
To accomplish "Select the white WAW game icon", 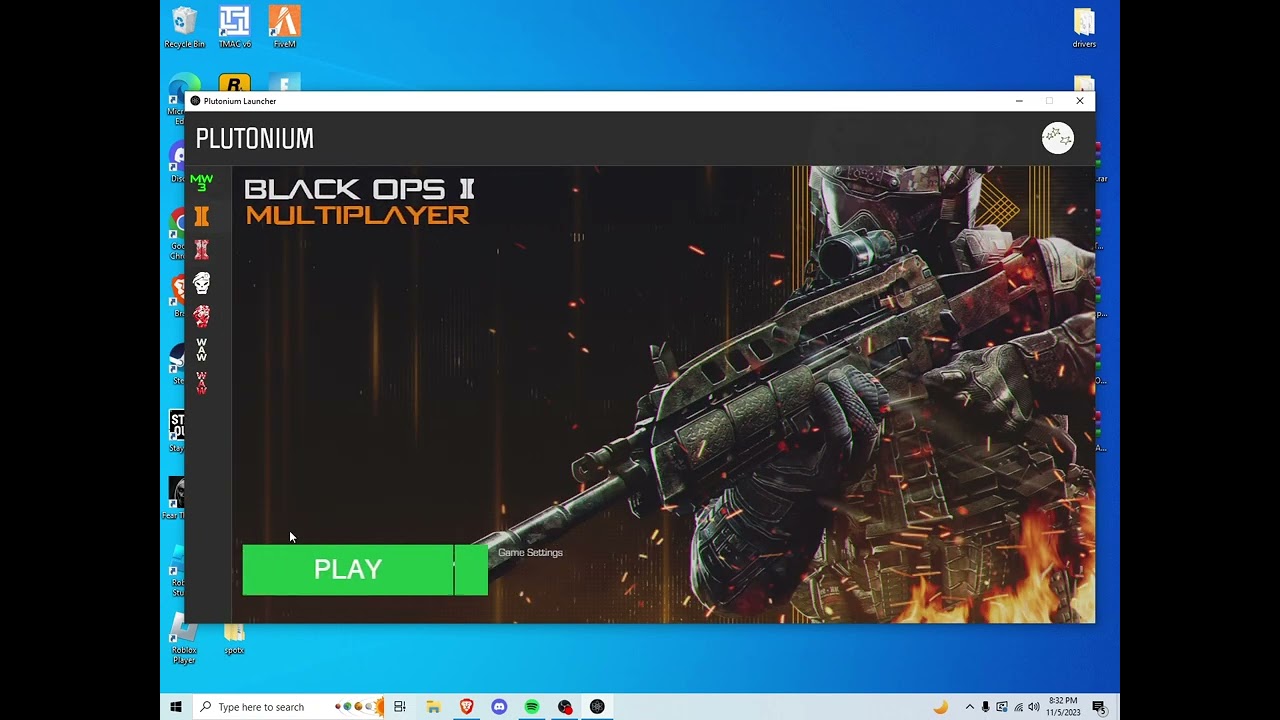I will (201, 350).
